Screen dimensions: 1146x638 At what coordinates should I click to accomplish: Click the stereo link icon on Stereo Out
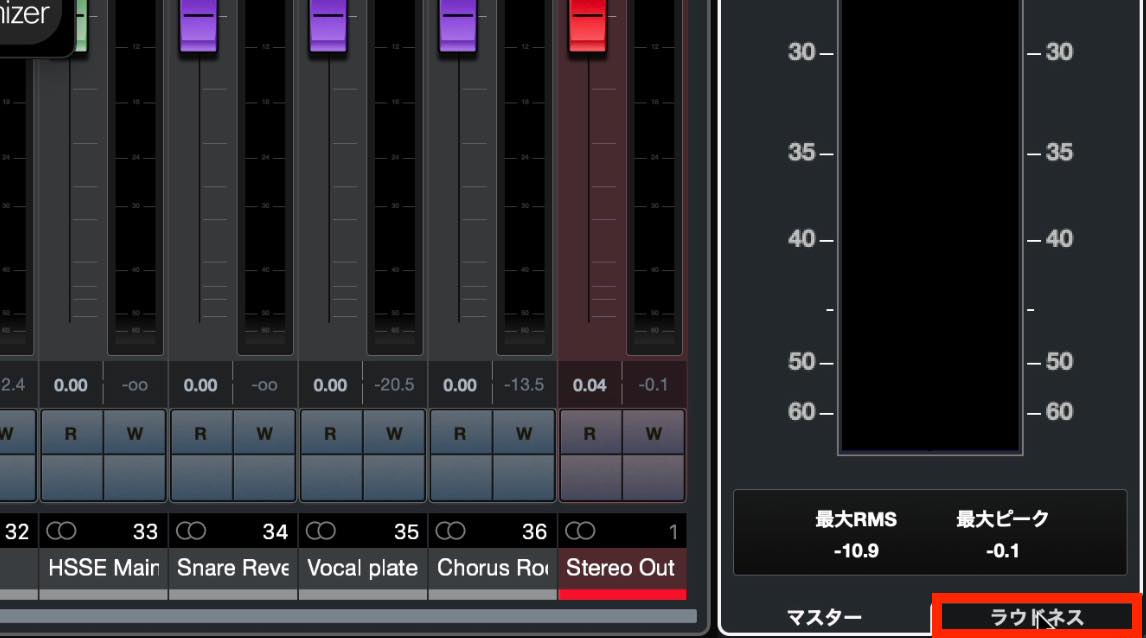tap(580, 531)
